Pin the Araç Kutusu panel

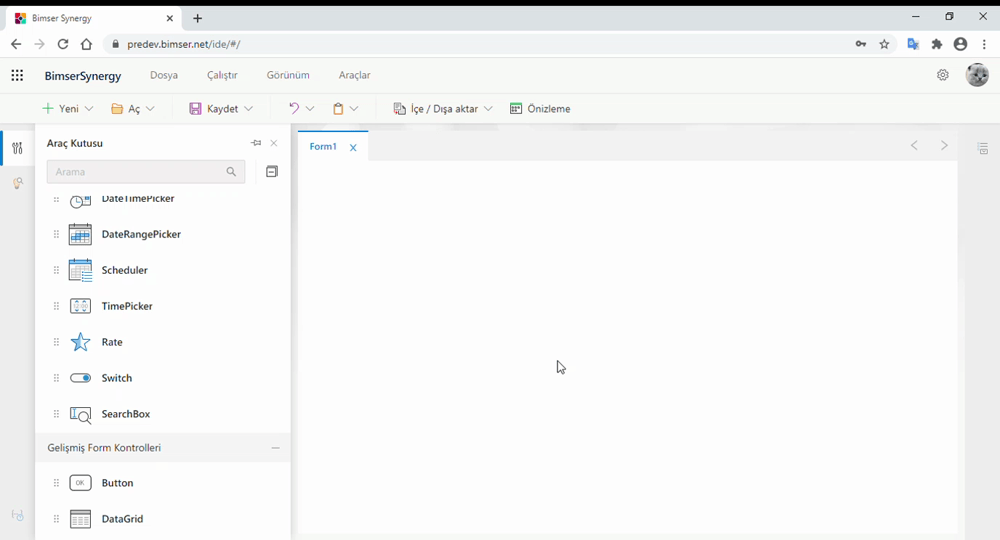point(256,143)
